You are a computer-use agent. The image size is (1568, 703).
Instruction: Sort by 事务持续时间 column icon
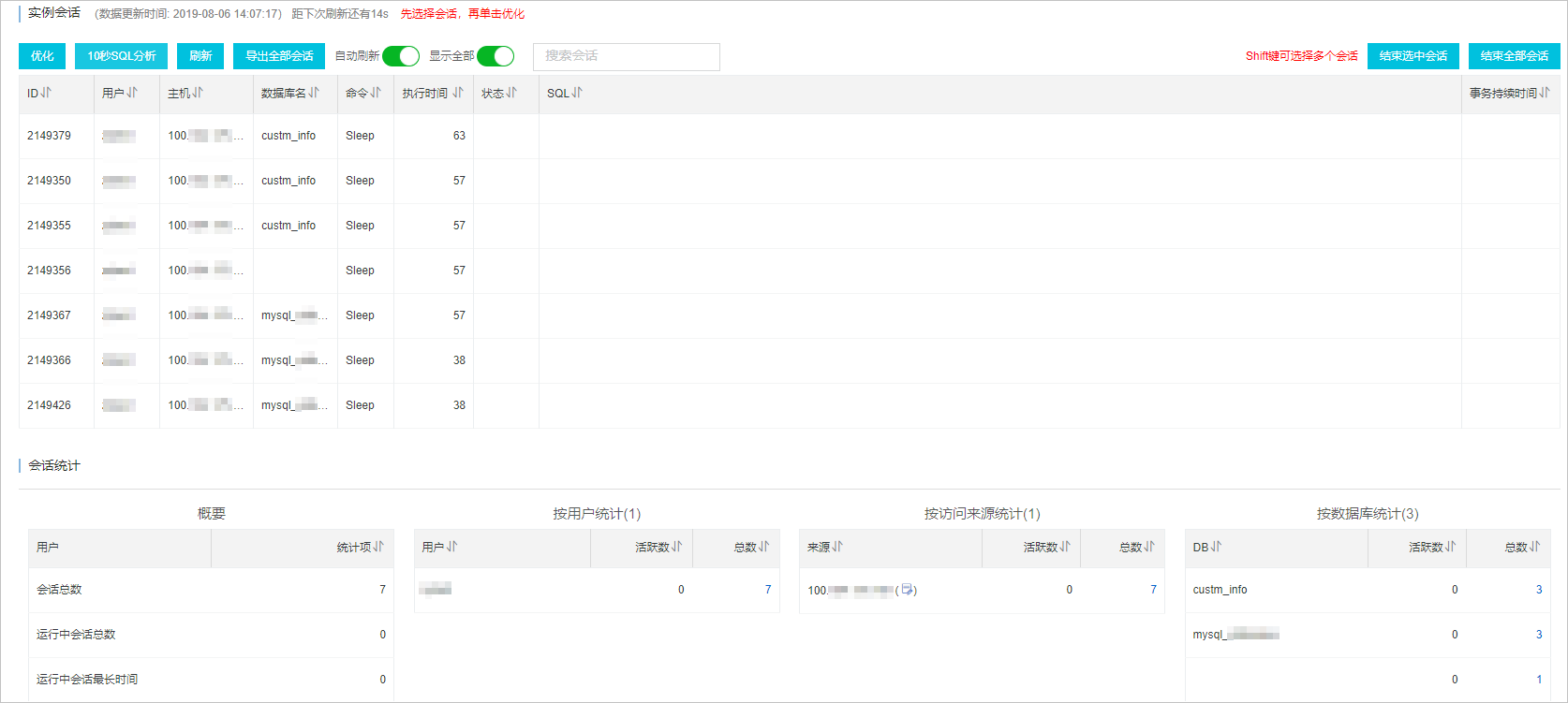coord(1545,93)
